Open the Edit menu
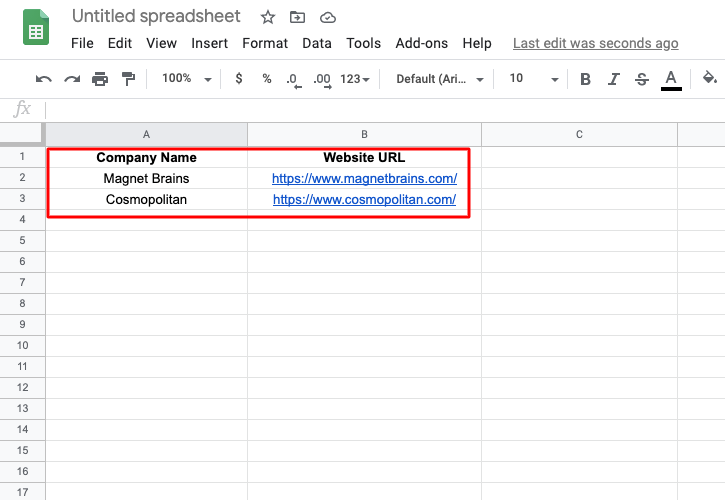Viewport: 725px width, 500px height. coord(120,43)
